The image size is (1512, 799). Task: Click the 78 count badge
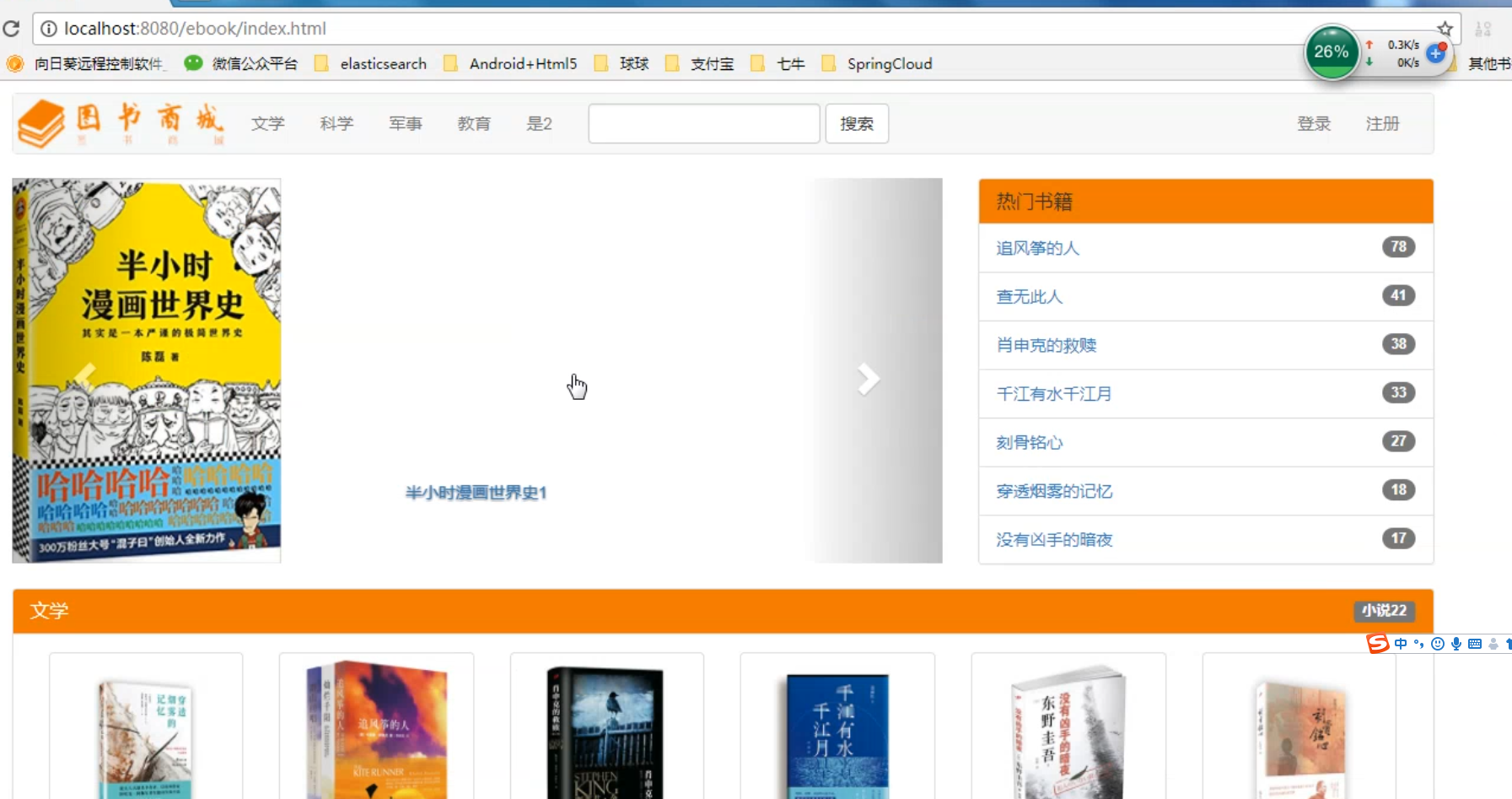[x=1399, y=246]
